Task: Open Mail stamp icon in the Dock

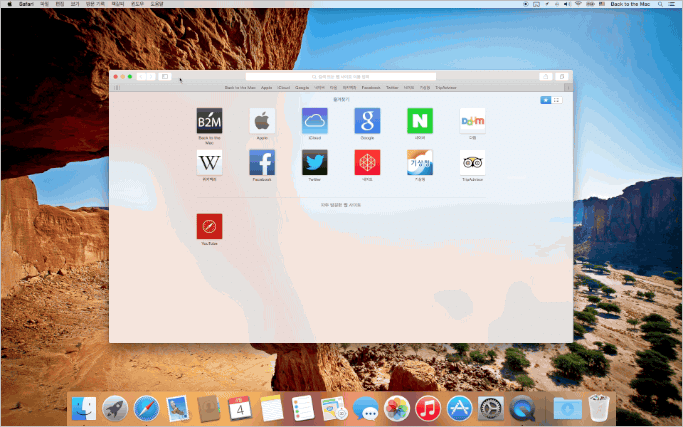Action: click(178, 408)
